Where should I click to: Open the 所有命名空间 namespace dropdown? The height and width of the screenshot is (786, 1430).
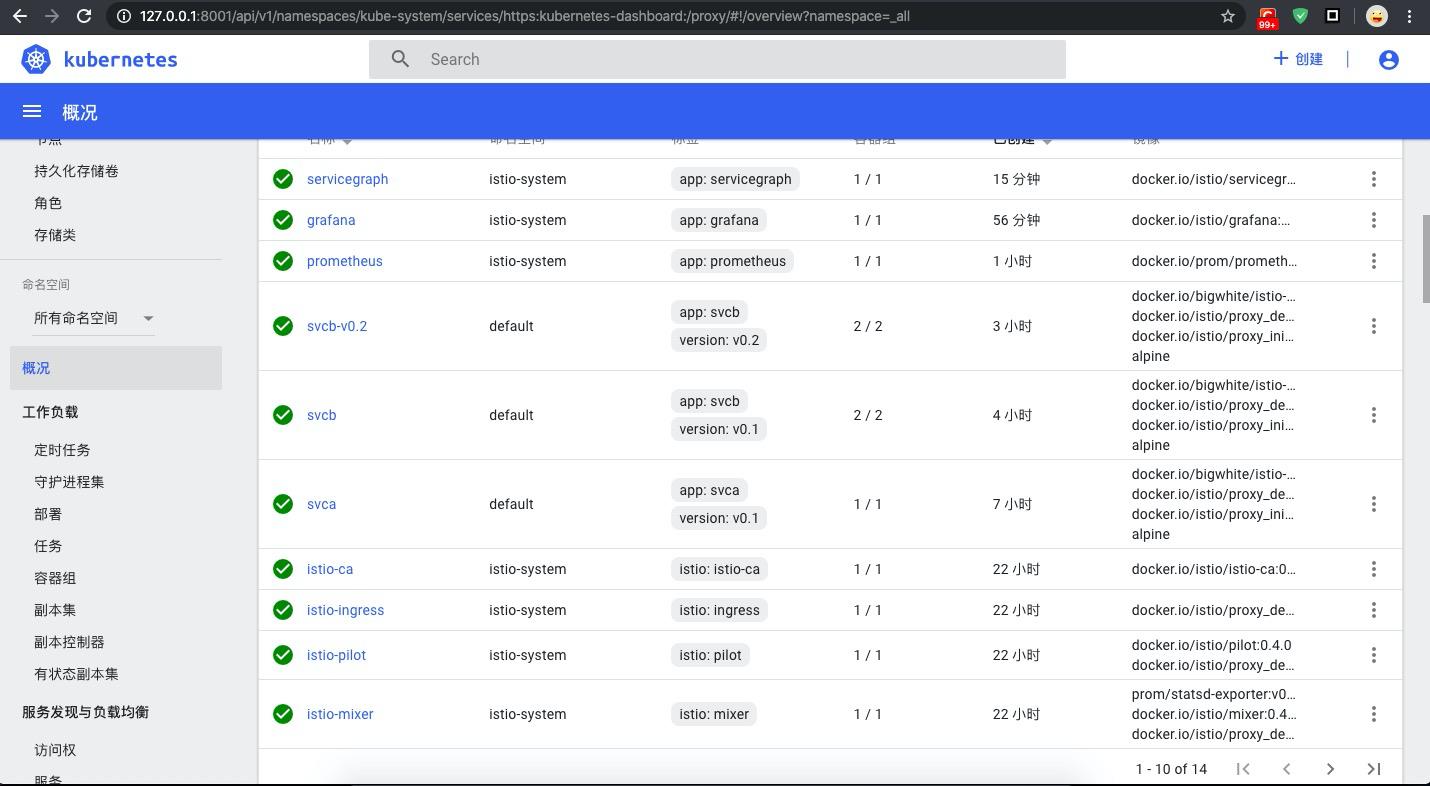point(94,318)
